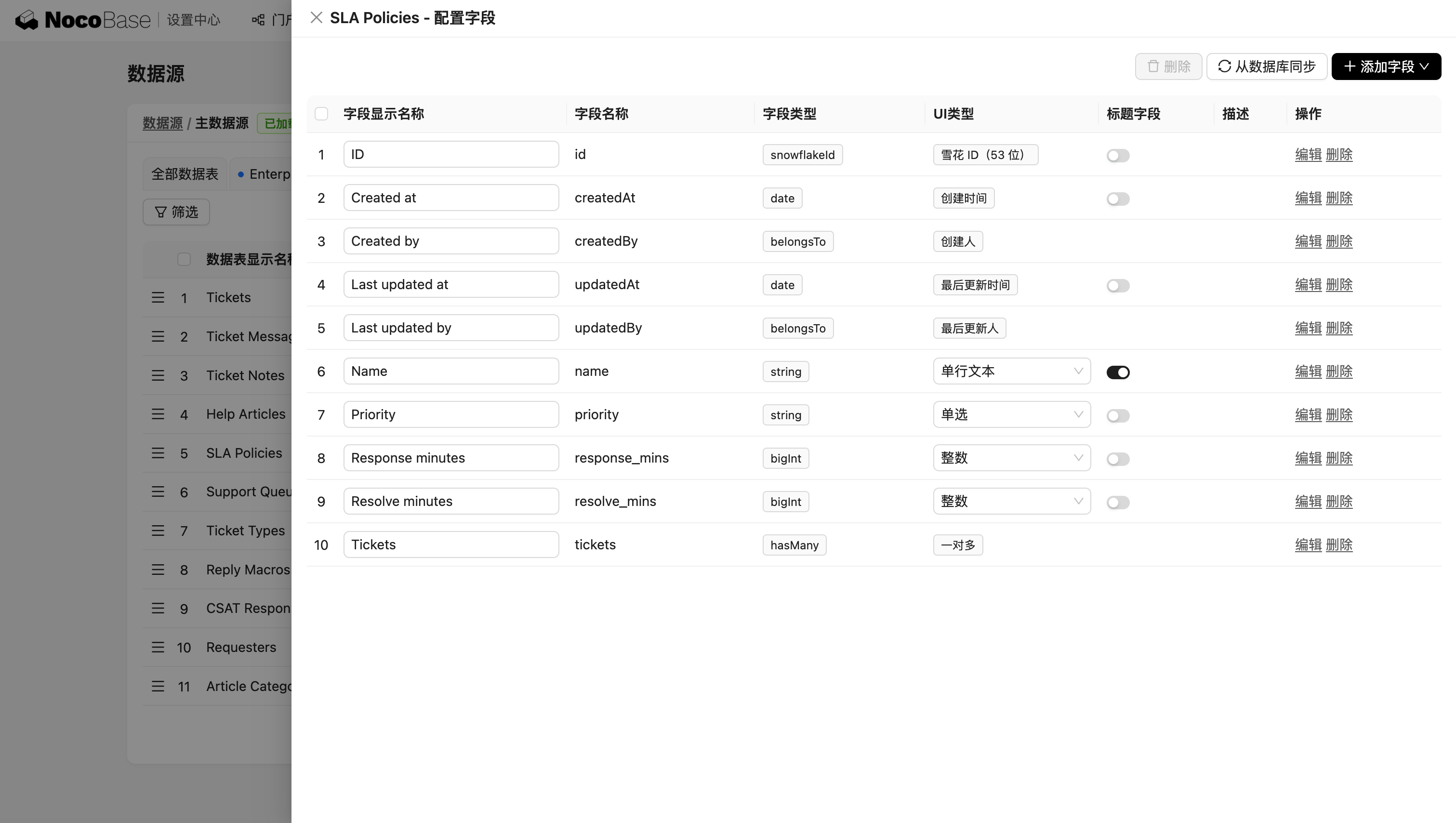Screen dimensions: 1456x823
Task: Toggle title field switch for Response minutes
Action: click(x=1117, y=459)
